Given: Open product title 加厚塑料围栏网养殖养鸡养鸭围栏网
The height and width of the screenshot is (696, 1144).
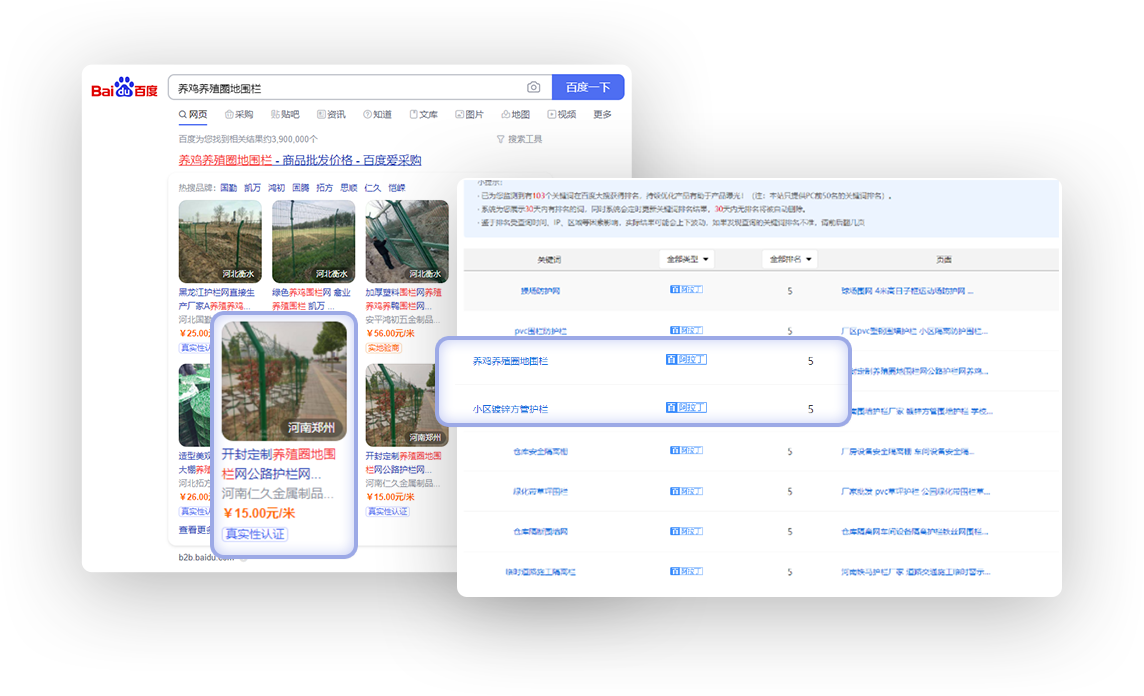Looking at the screenshot, I should click(403, 299).
